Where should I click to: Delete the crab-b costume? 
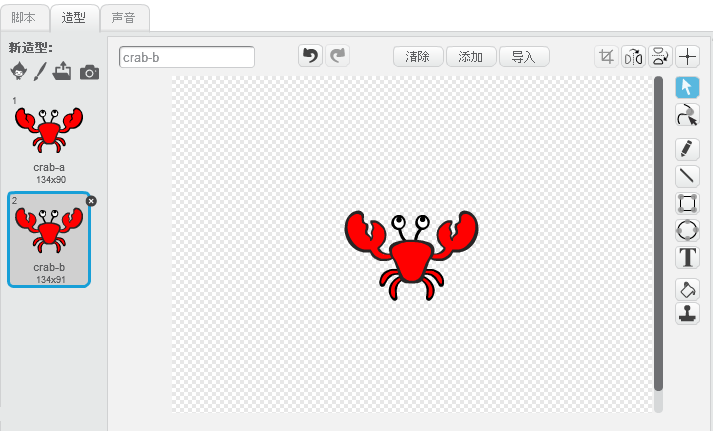coord(91,201)
